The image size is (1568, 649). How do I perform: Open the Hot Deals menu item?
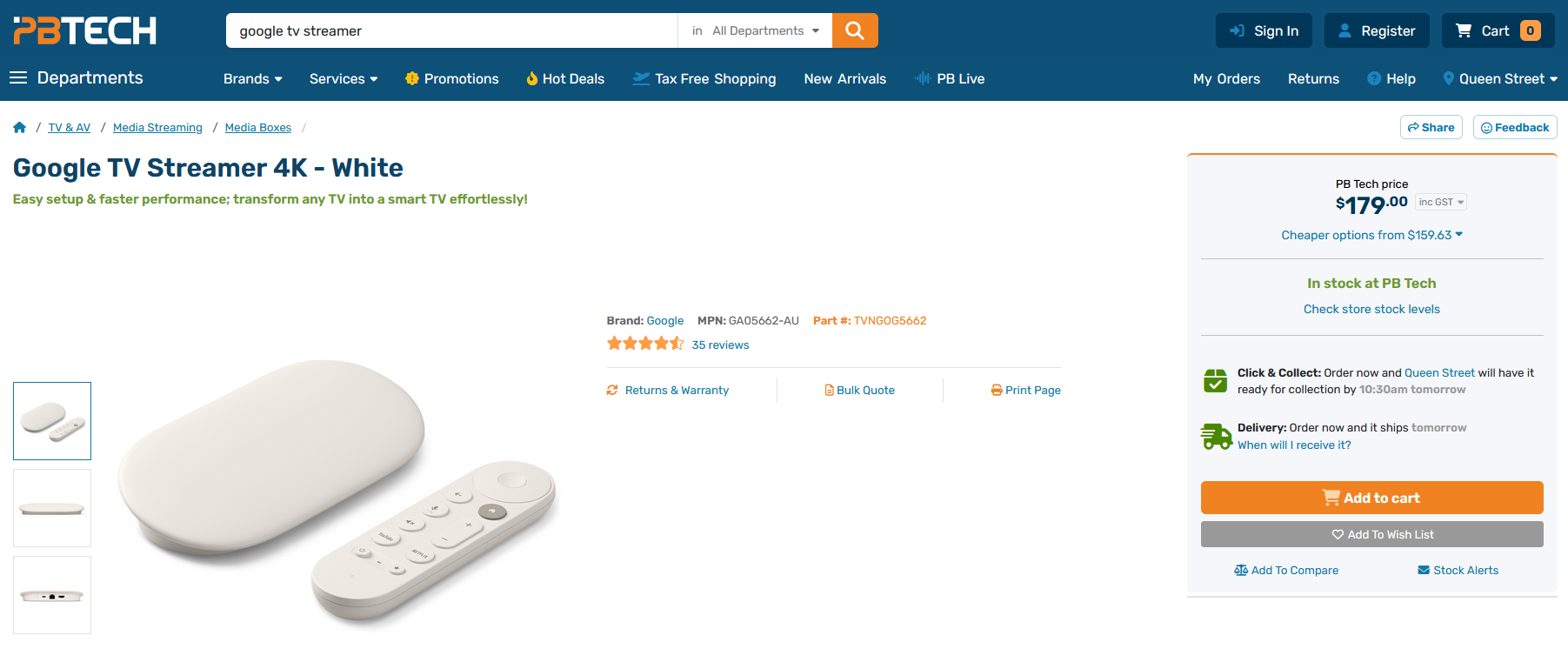[565, 79]
